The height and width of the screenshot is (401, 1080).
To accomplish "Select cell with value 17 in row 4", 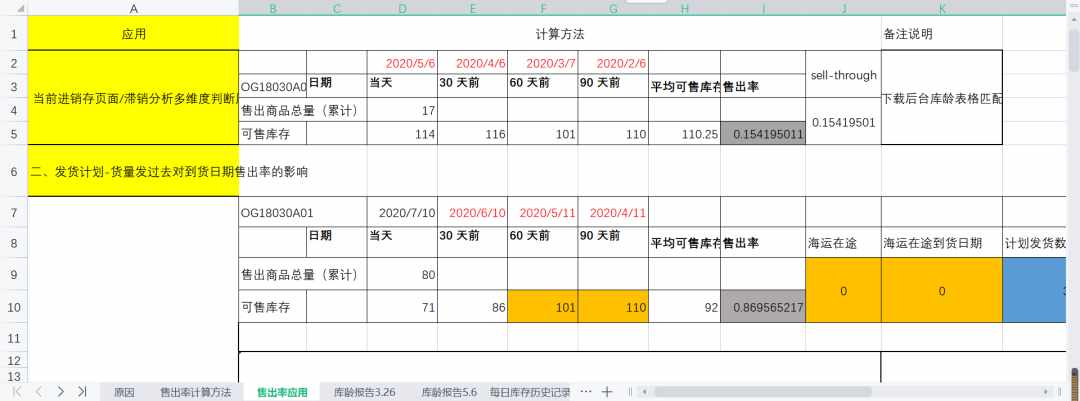I will coord(402,110).
